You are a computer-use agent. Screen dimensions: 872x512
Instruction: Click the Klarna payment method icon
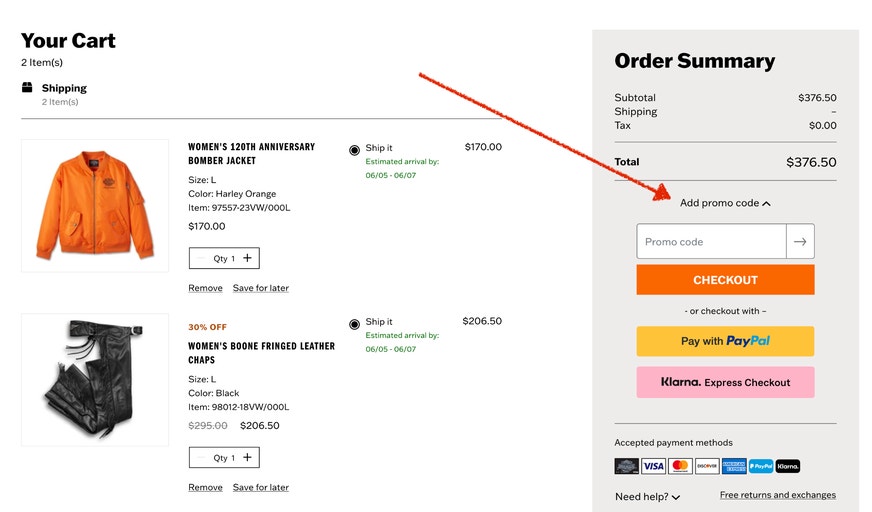point(787,466)
